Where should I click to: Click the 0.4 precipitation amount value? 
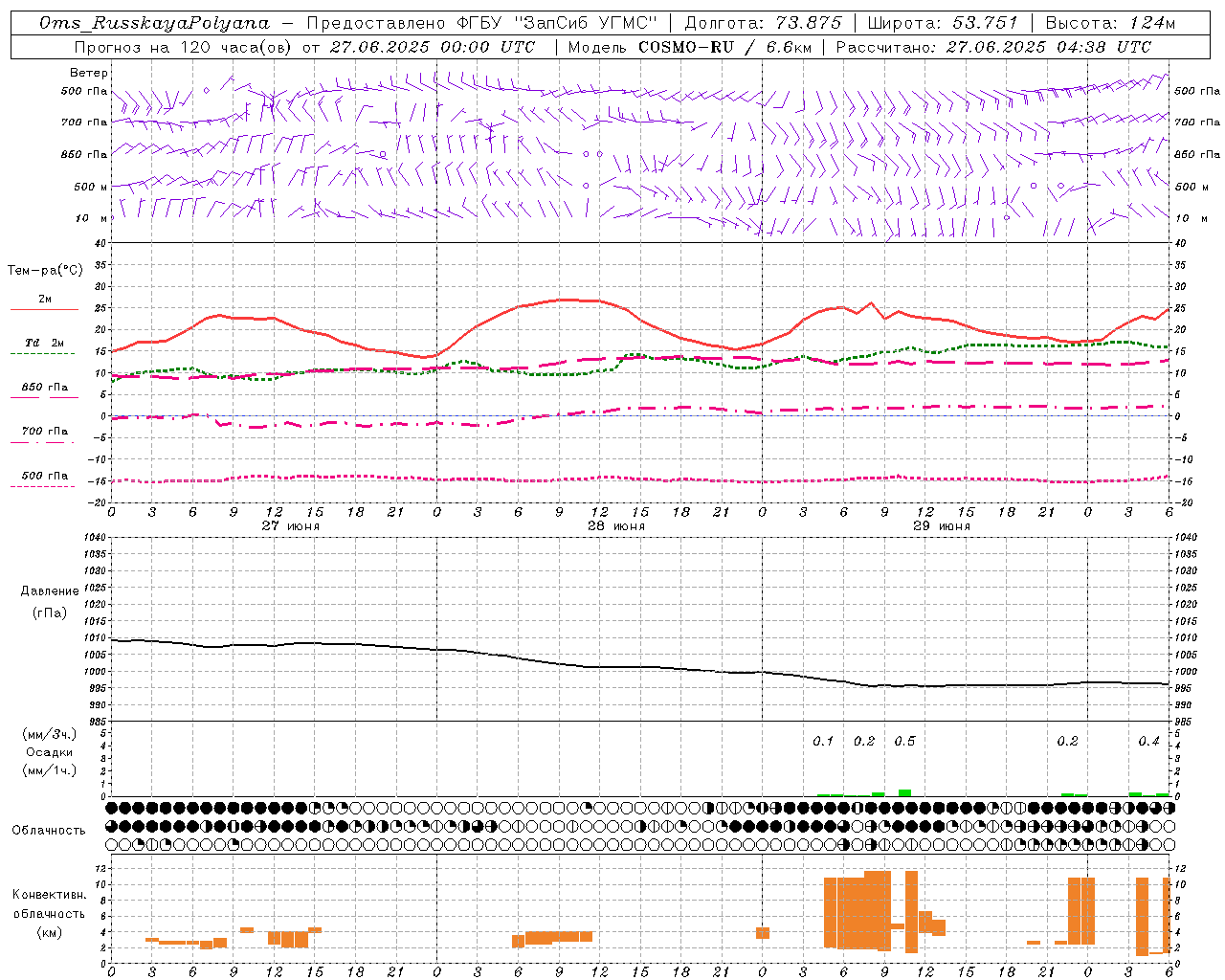click(1148, 742)
